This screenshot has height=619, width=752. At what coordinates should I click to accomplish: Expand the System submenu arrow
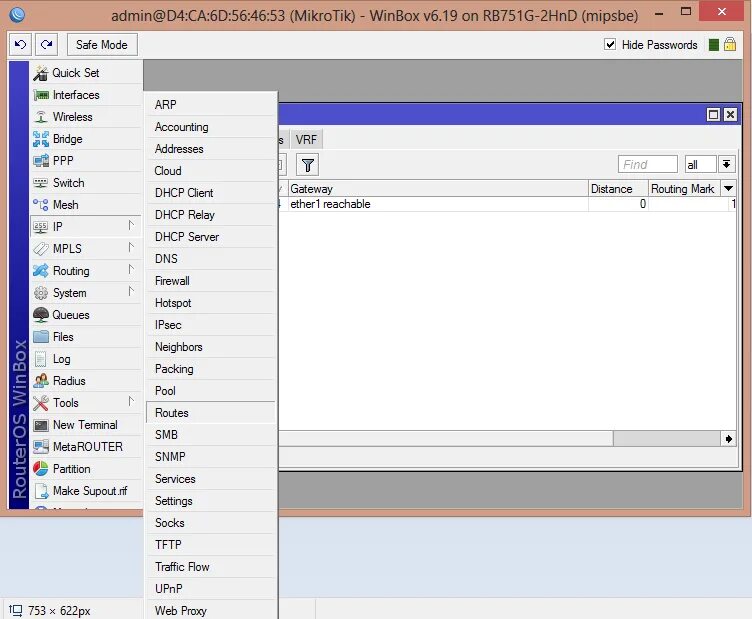(x=131, y=292)
